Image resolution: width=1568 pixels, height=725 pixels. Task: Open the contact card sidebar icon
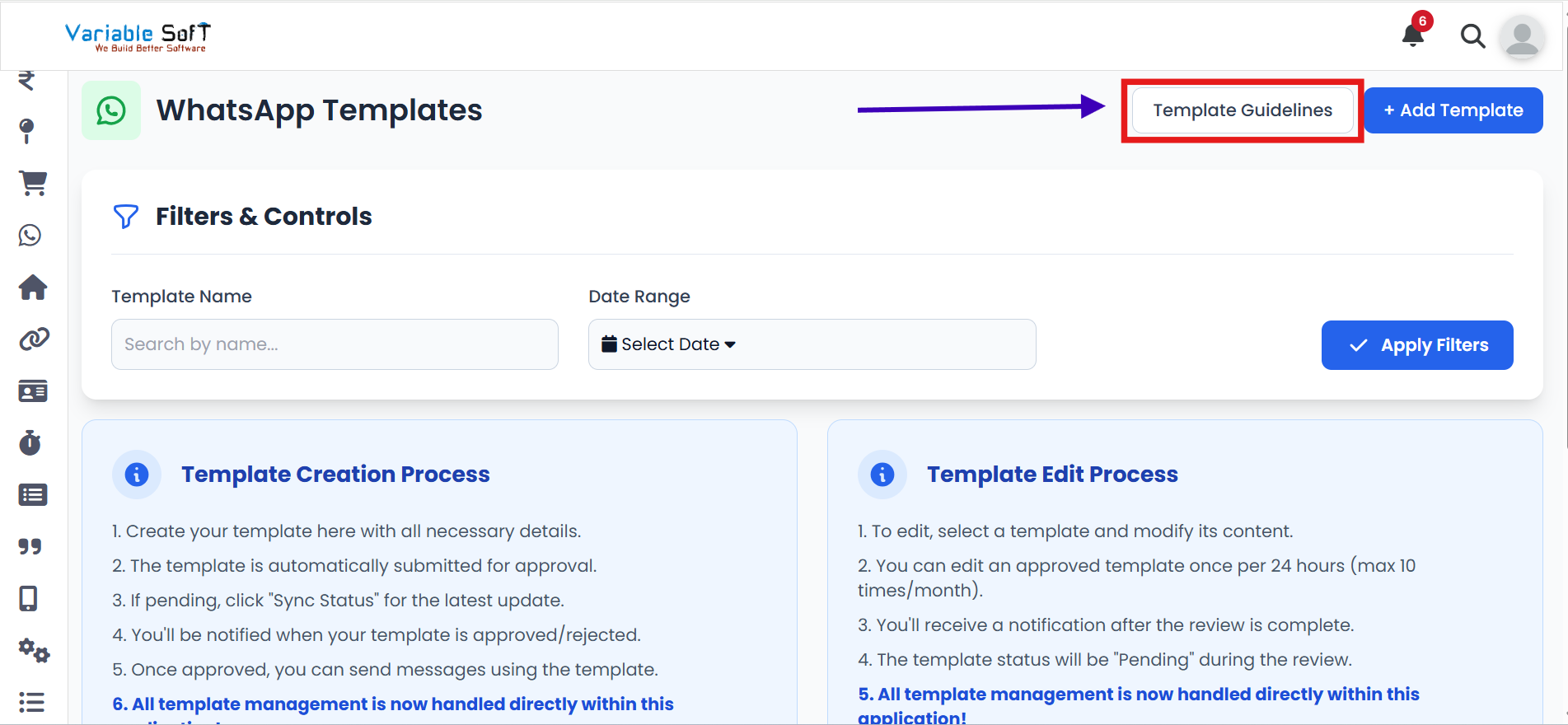point(33,391)
